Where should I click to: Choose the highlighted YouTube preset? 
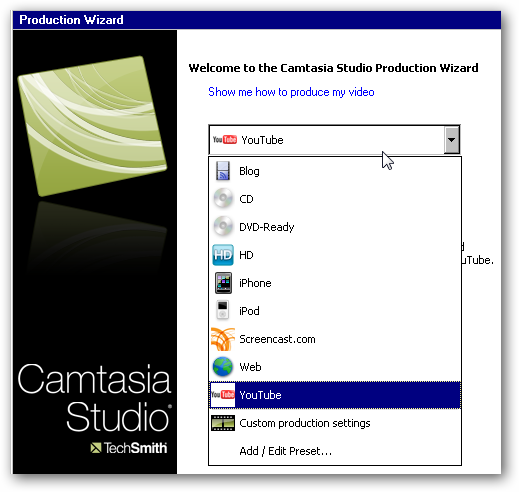tap(335, 395)
